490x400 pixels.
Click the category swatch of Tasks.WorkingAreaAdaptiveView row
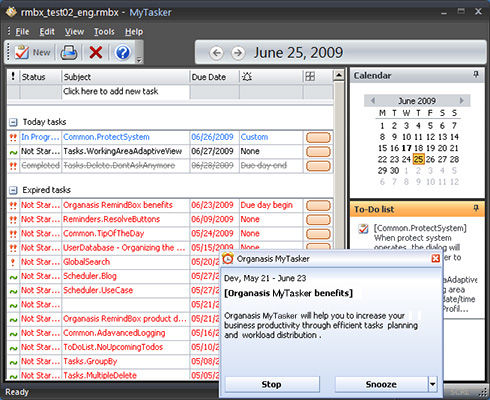pos(318,152)
